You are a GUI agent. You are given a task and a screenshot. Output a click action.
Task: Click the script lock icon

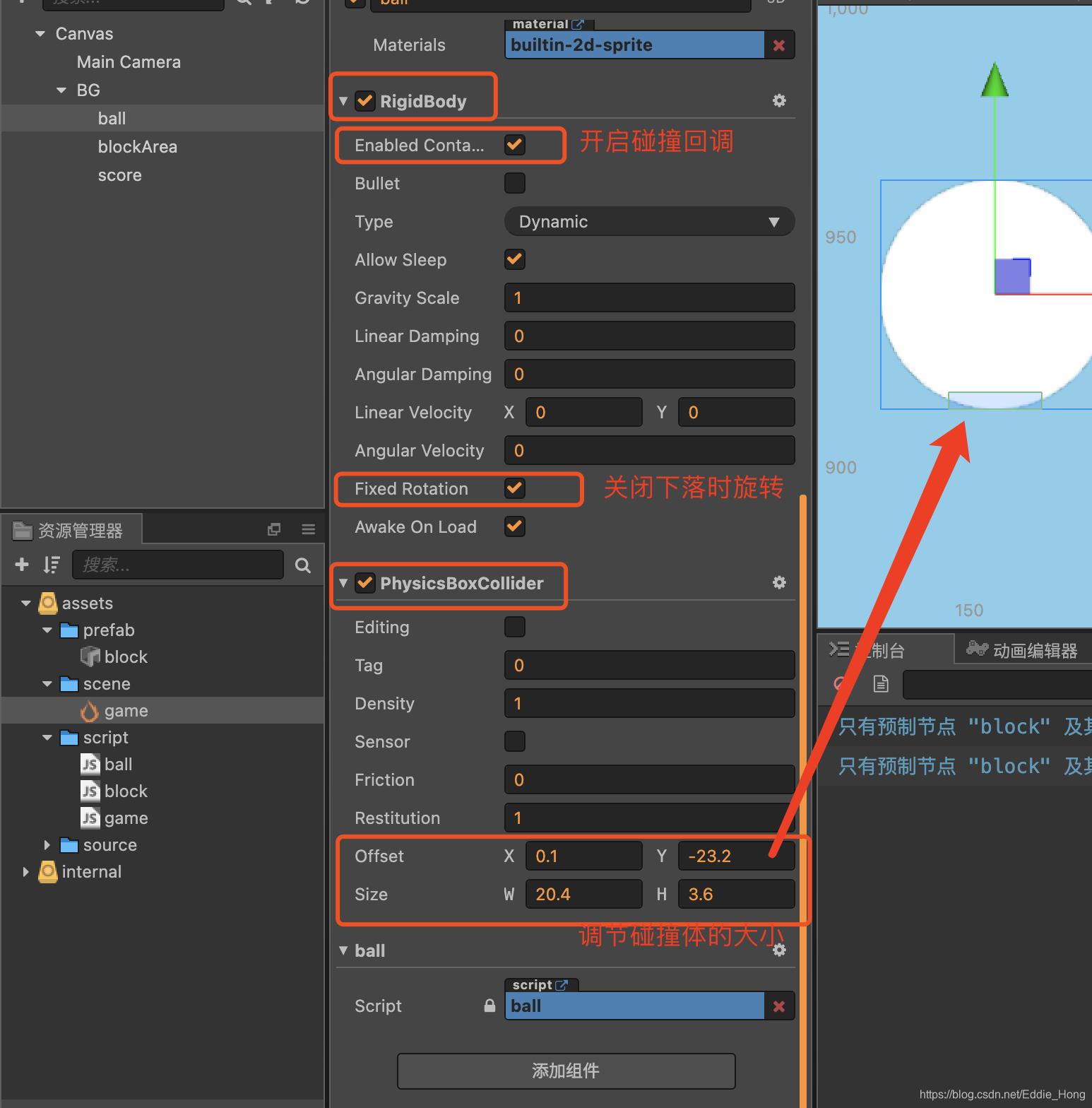click(489, 1006)
